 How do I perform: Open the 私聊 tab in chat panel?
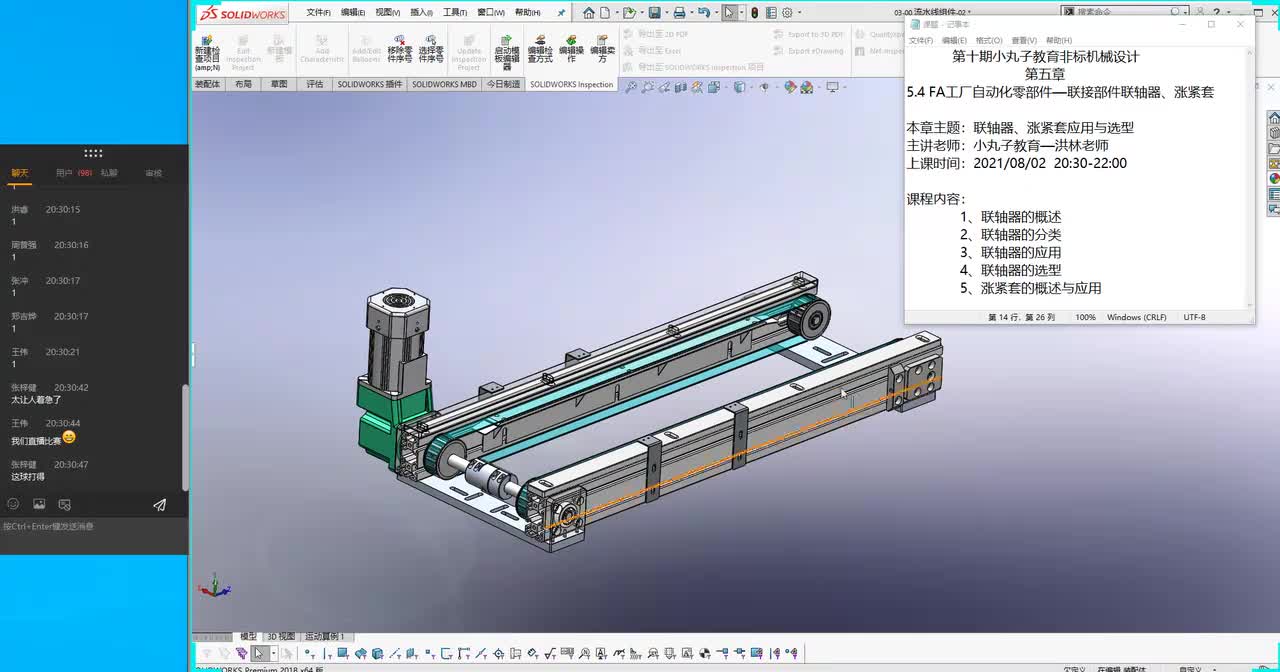108,173
